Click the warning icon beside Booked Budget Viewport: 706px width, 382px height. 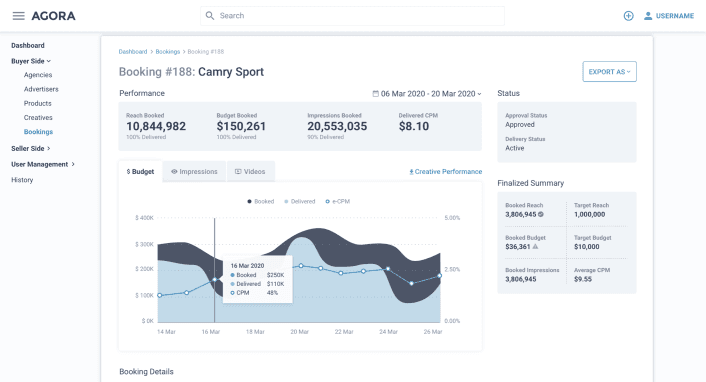[535, 246]
